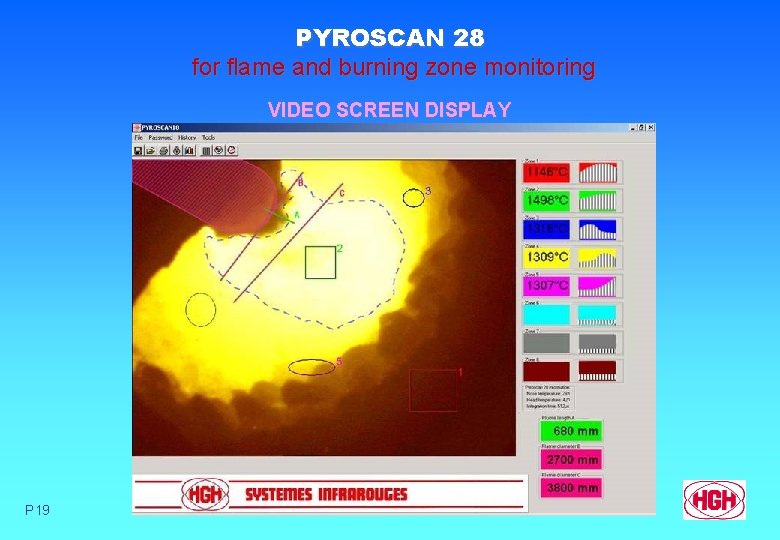Screen dimensions: 780x540
Task: Click the Open folder toolbar icon
Action: (150, 150)
